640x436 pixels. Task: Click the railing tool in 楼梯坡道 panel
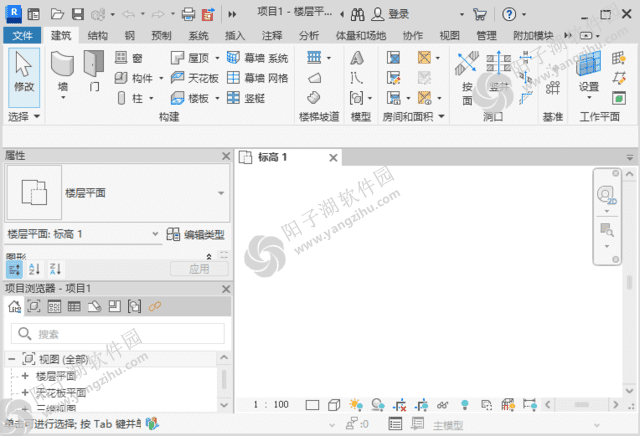click(314, 58)
